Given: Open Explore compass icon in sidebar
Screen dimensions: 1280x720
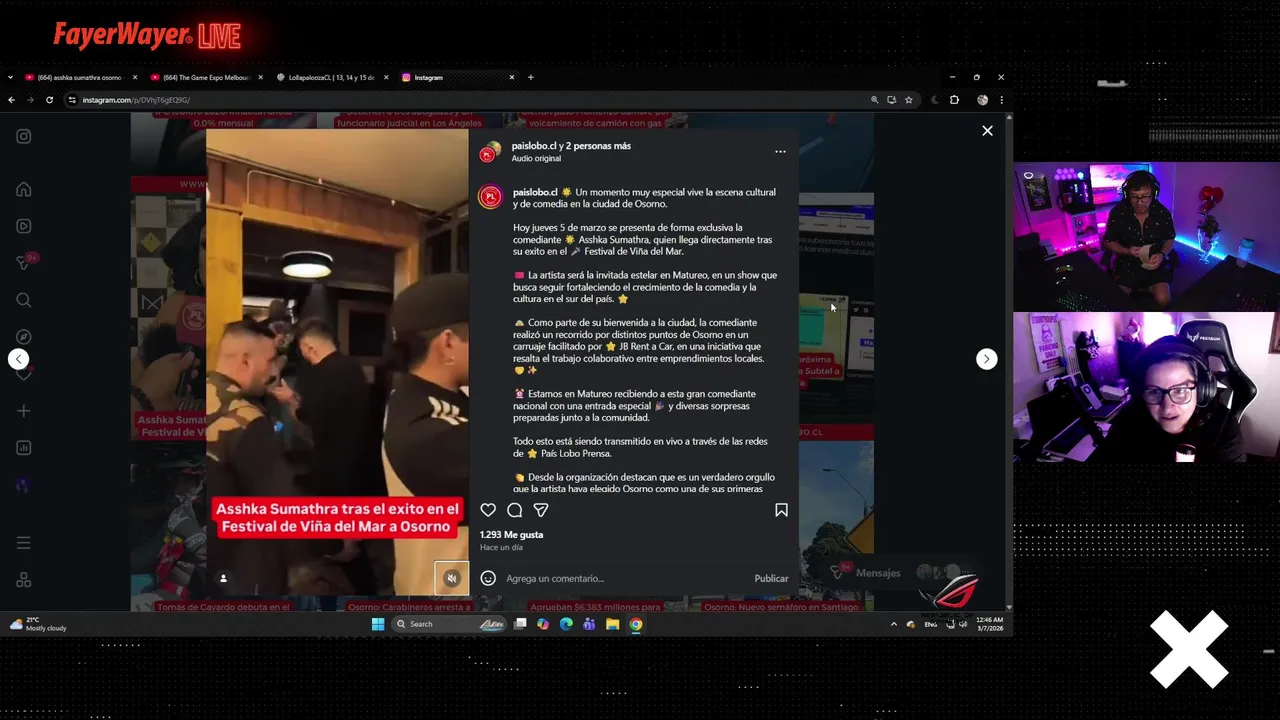Looking at the screenshot, I should (23, 337).
